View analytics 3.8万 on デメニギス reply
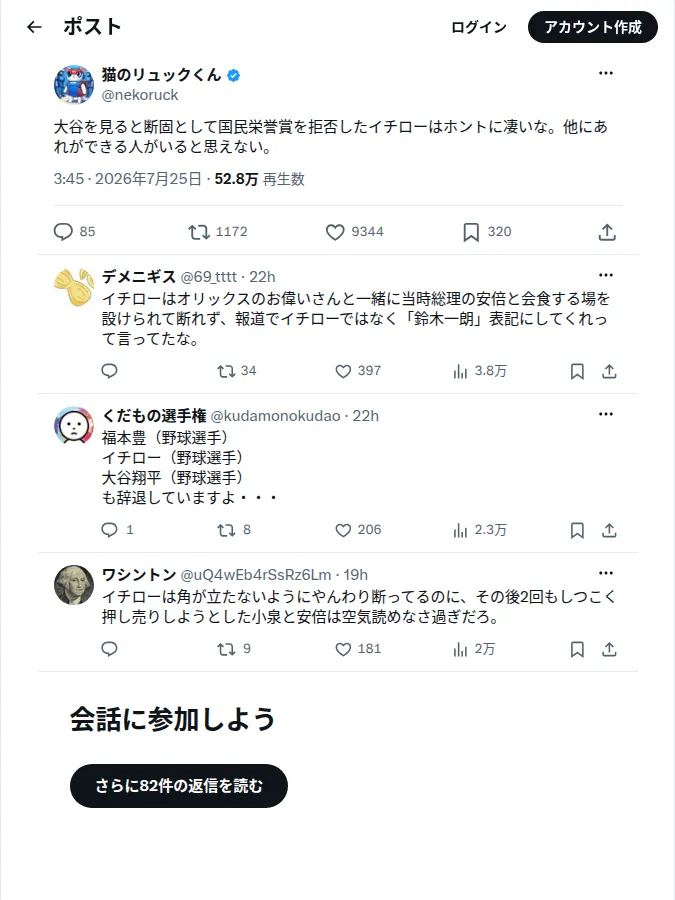The image size is (675, 900). click(x=480, y=371)
